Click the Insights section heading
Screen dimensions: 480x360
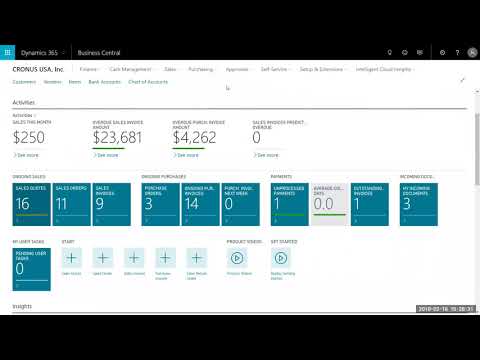point(22,306)
